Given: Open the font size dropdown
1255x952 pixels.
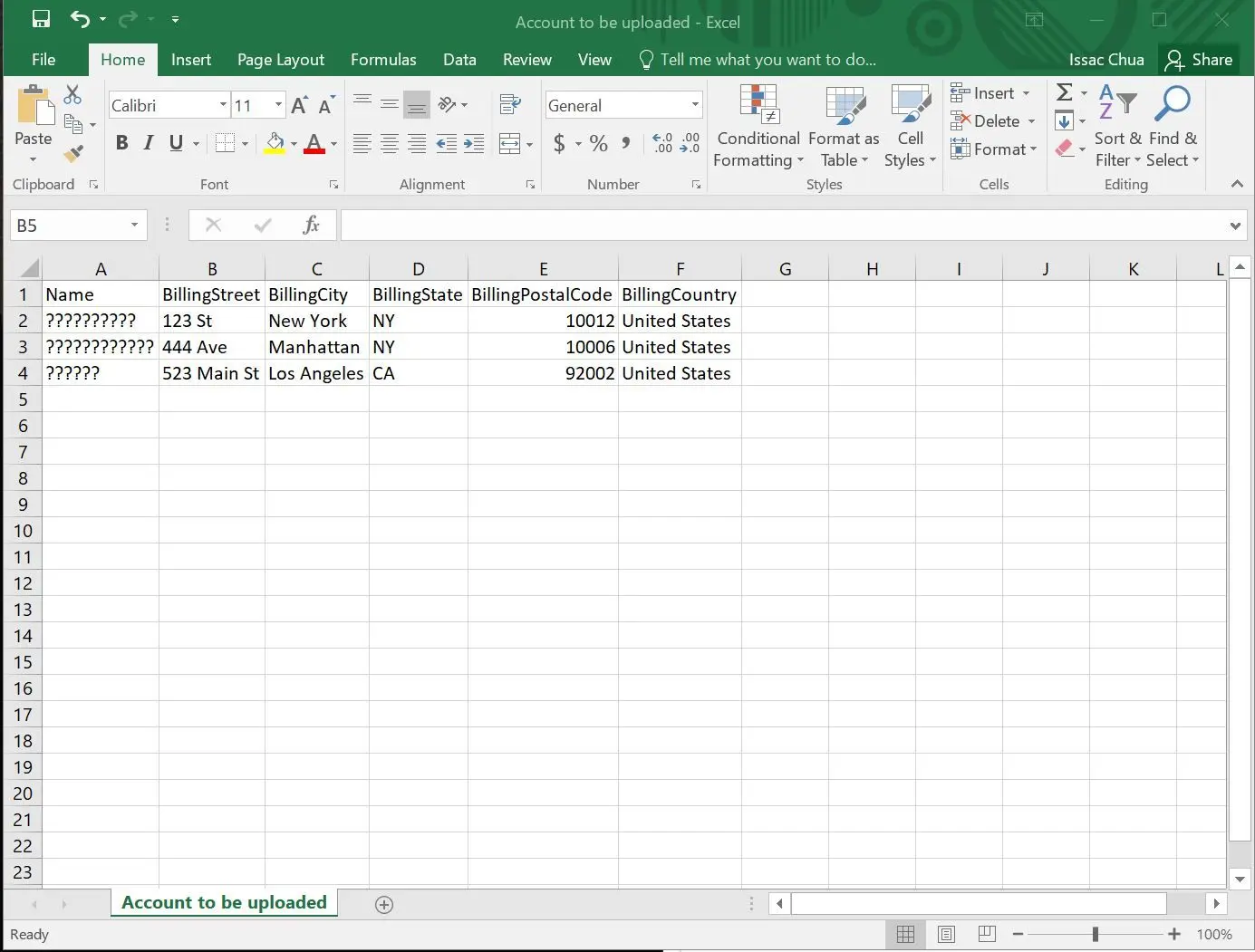Looking at the screenshot, I should (278, 105).
